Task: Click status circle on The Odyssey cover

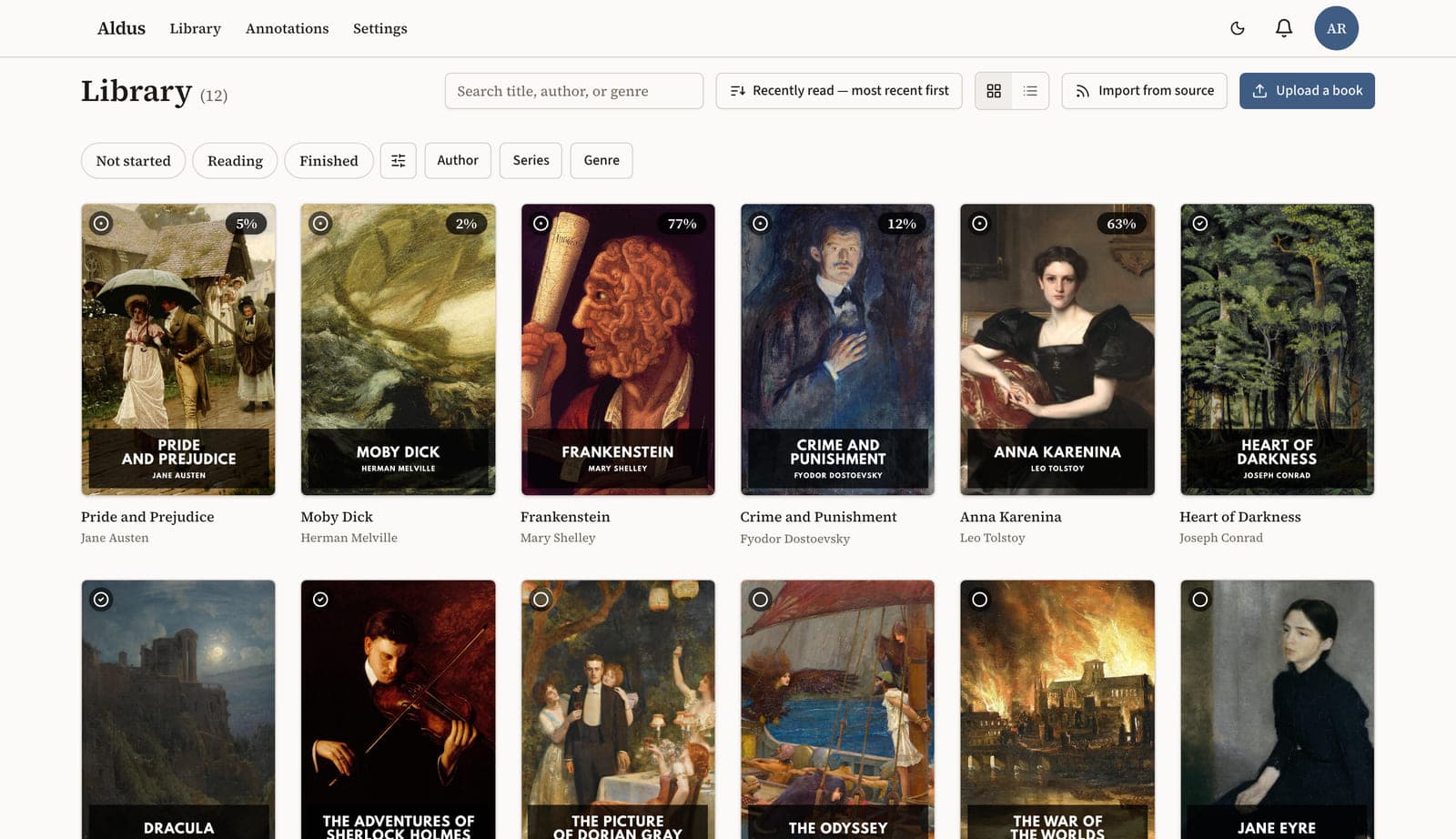Action: click(x=760, y=599)
